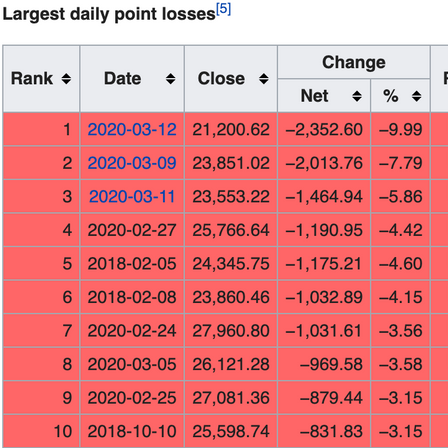Sort table by Close column arrows
448x448 pixels.
pos(264,79)
